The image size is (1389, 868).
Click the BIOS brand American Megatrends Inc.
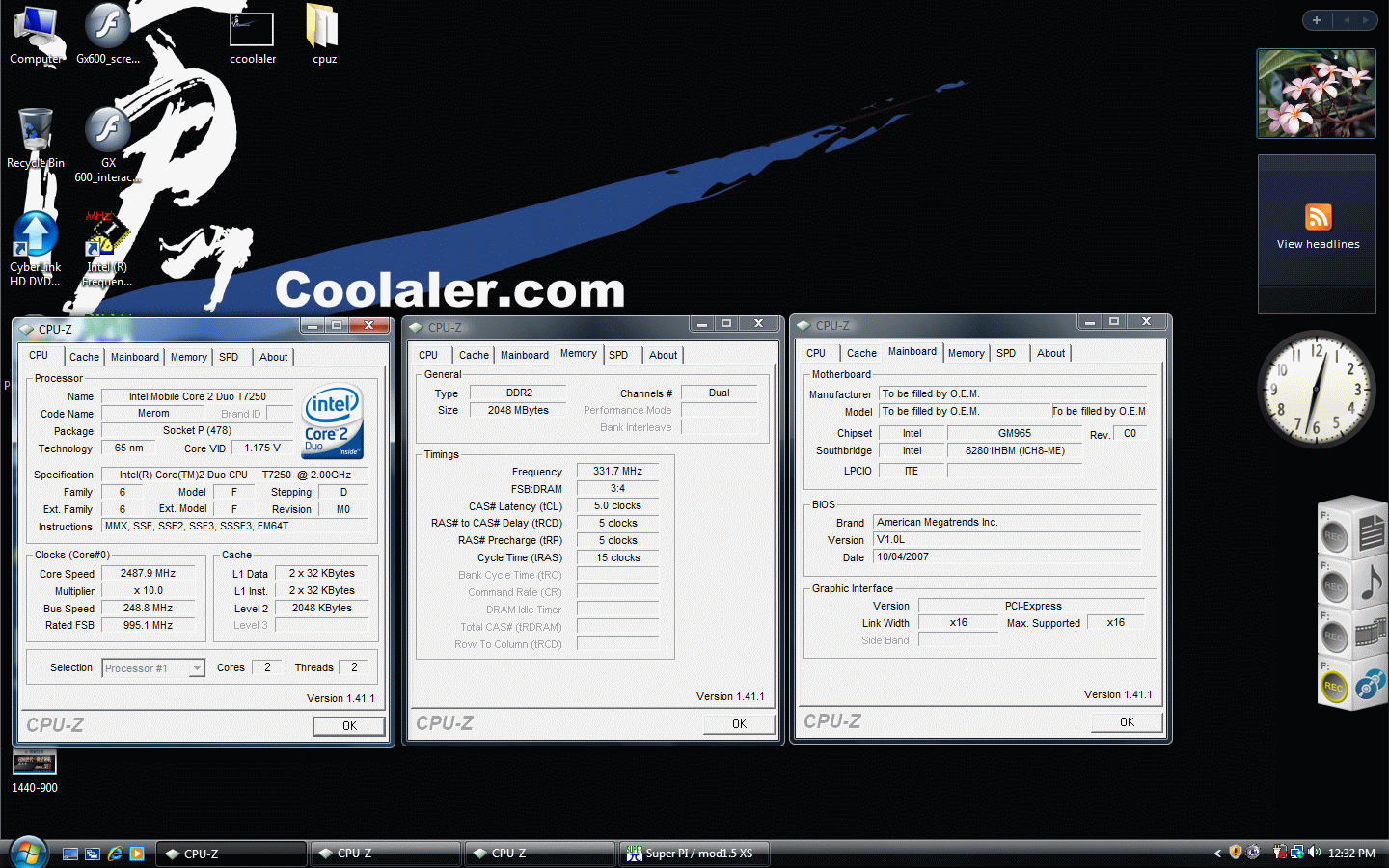tap(1007, 522)
